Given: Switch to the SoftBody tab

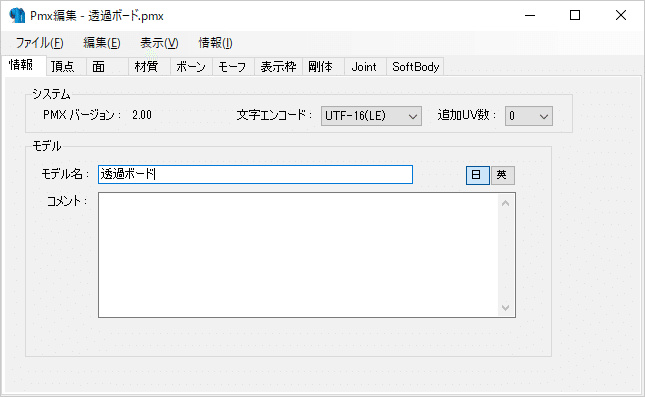Looking at the screenshot, I should (x=415, y=67).
